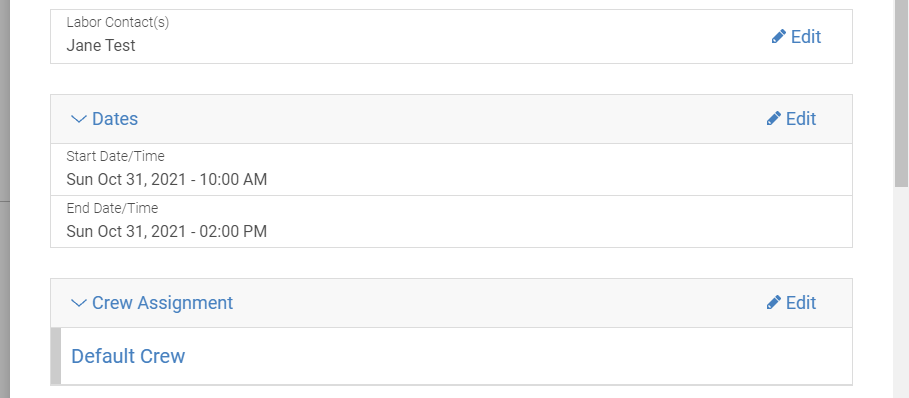Click the pencil icon in Crew Assignment header

(x=773, y=302)
